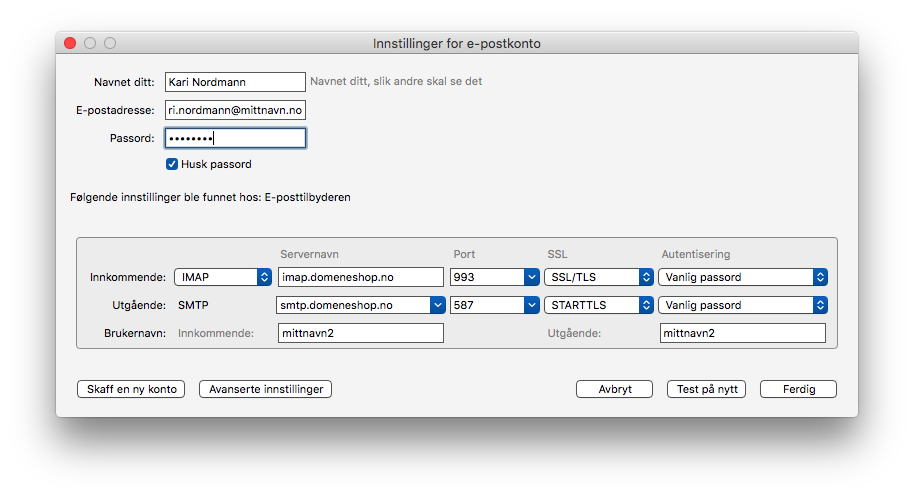Finish setup with the Ferdig button

click(x=799, y=389)
